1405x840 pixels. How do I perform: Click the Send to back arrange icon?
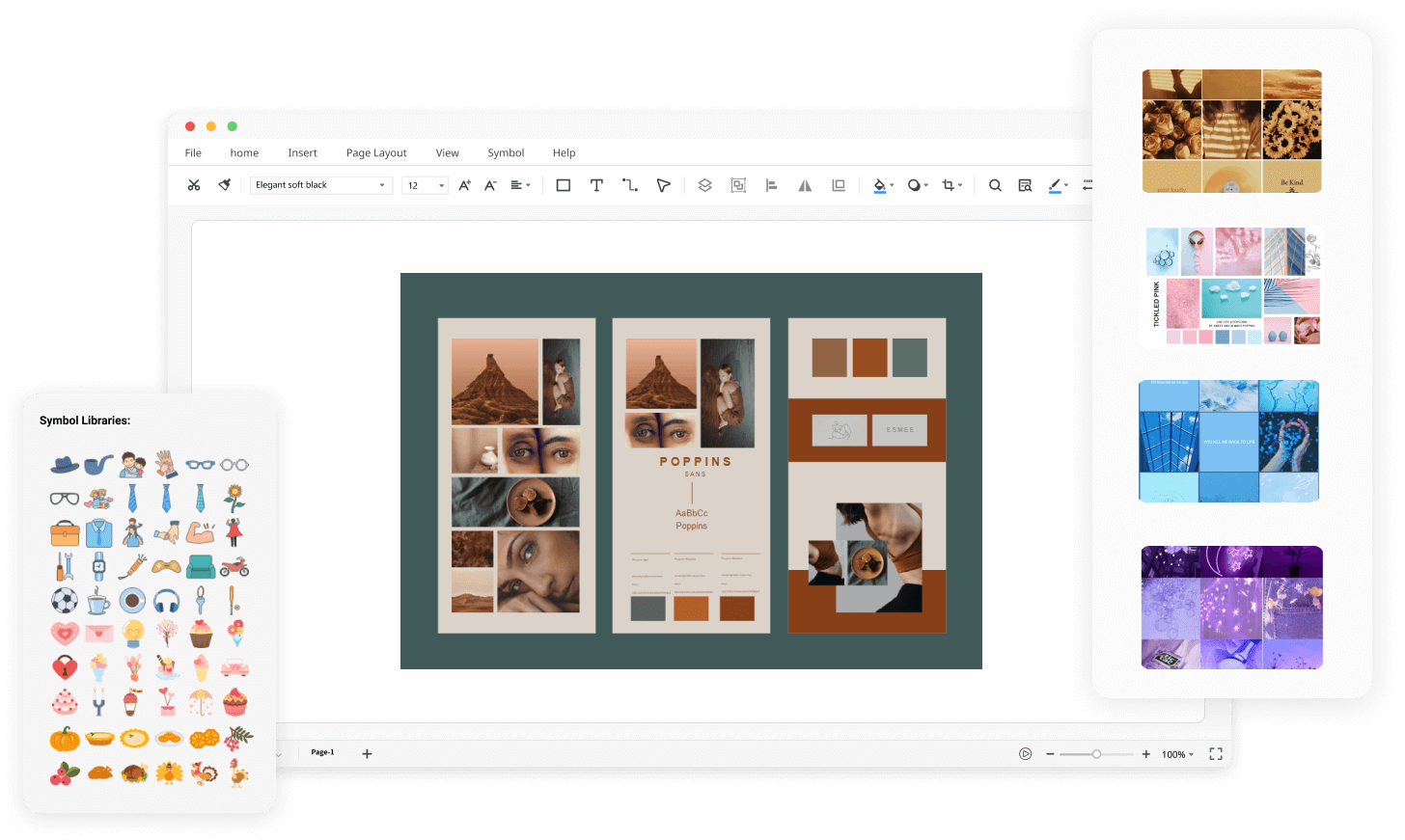[x=839, y=185]
